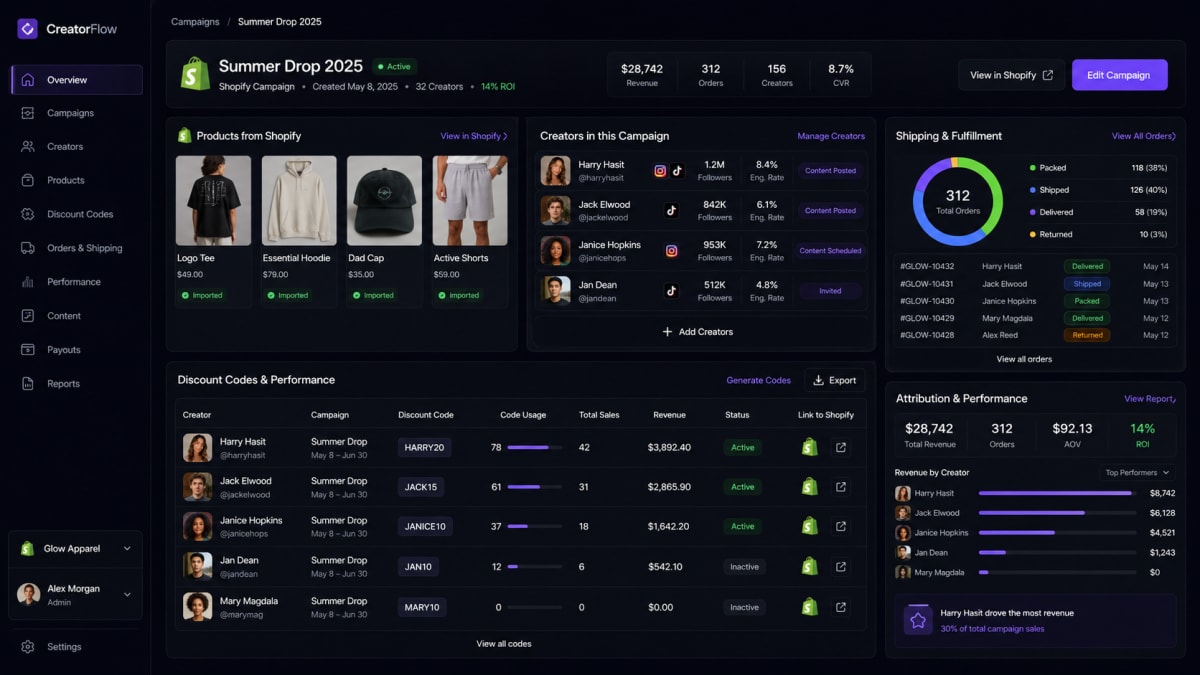The image size is (1200, 675).
Task: Click the Export button
Action: click(x=835, y=380)
